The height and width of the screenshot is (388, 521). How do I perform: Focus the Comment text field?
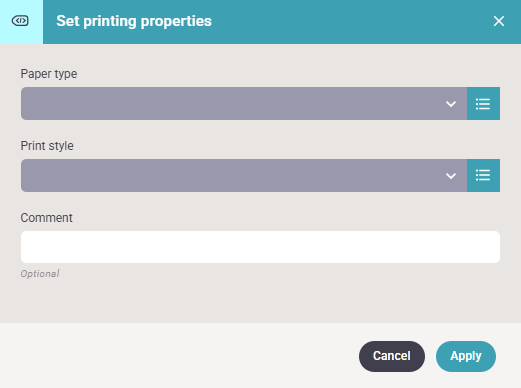click(260, 247)
